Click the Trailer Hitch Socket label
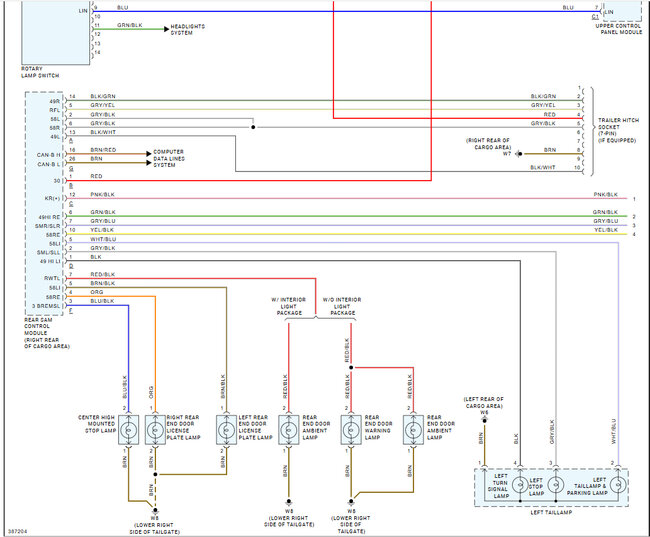The width and height of the screenshot is (650, 537). click(617, 130)
